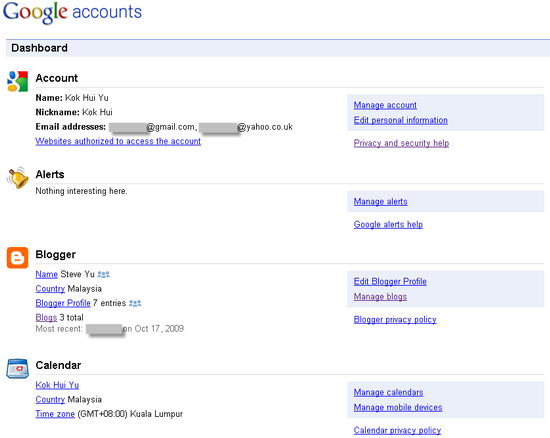The height and width of the screenshot is (438, 550).
Task: Open Blogger privacy policy link
Action: tap(395, 320)
